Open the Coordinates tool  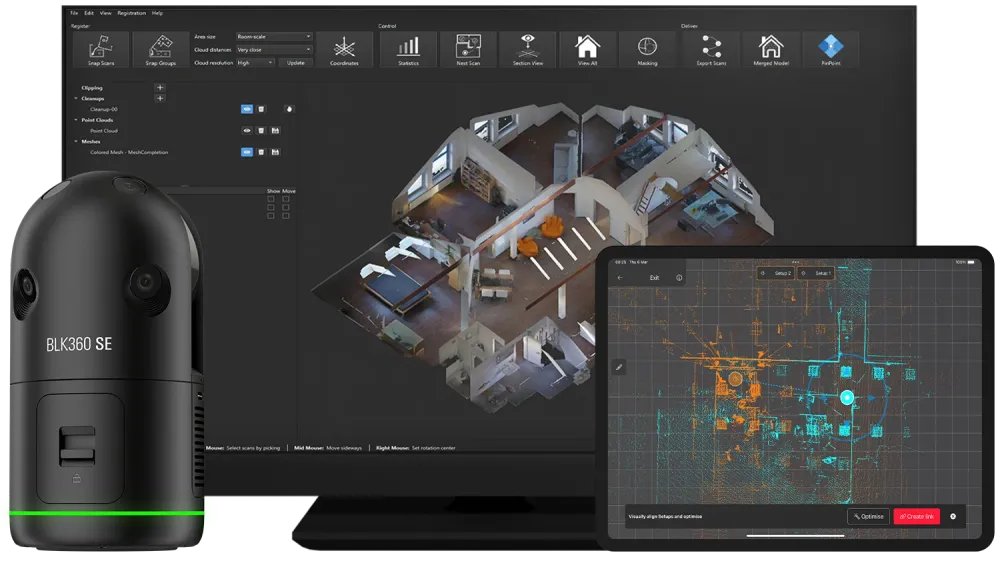pyautogui.click(x=344, y=50)
